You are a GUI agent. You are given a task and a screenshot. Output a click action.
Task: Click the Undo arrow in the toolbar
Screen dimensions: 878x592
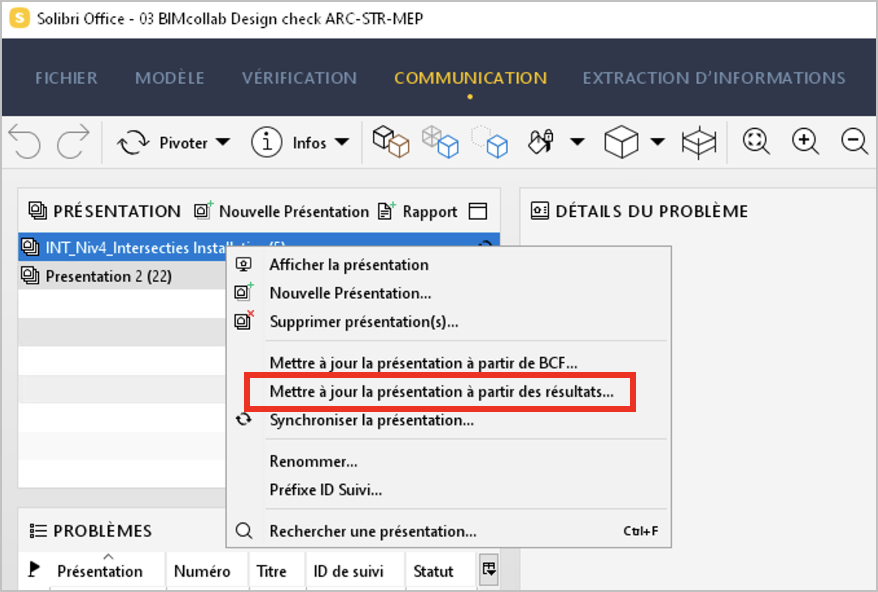[25, 142]
